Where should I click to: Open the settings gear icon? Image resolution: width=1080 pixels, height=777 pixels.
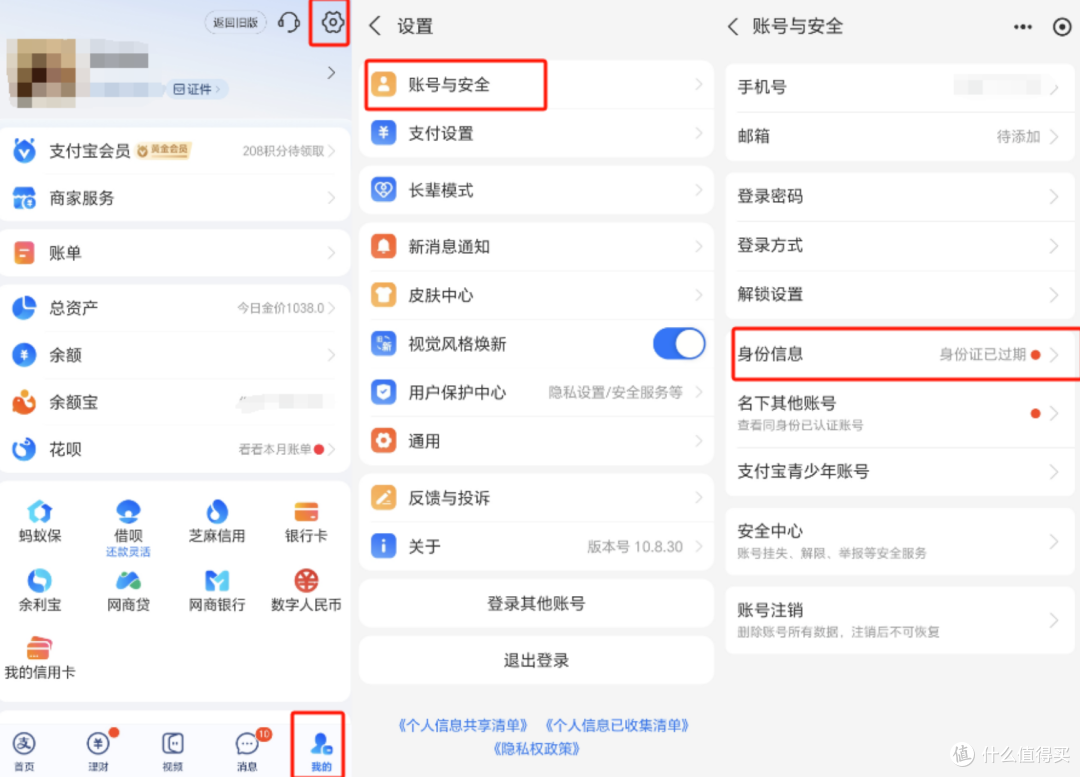332,23
